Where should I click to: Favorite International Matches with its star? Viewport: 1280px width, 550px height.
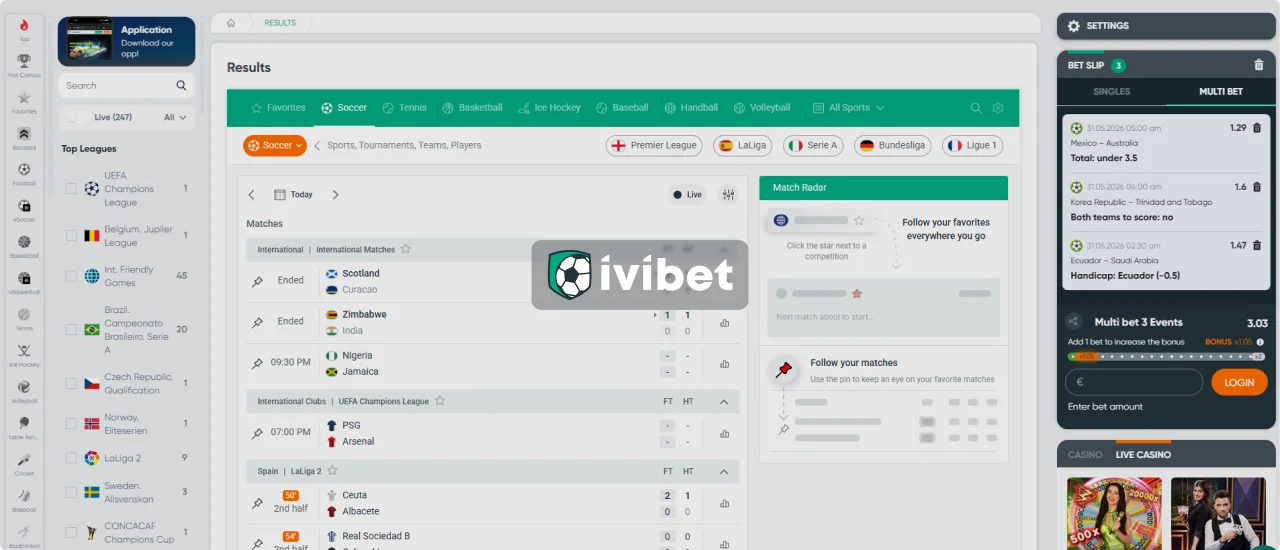coord(405,249)
